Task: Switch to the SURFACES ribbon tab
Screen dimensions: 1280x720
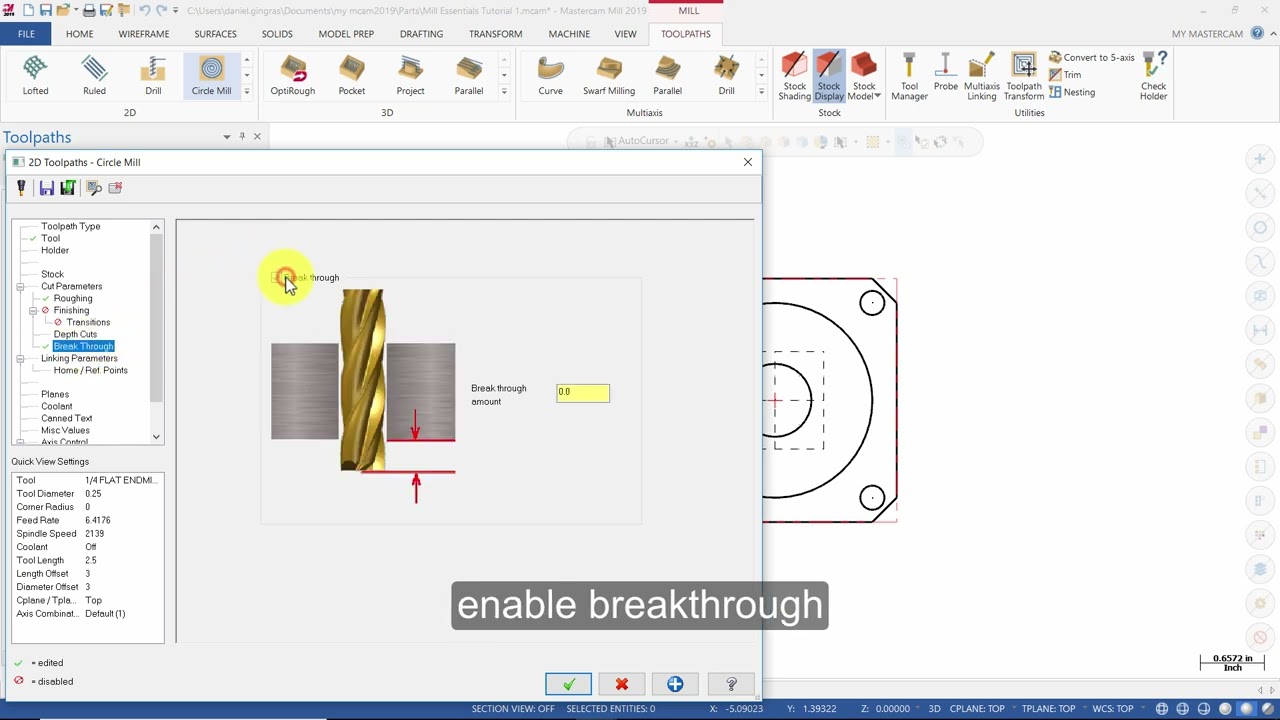Action: pyautogui.click(x=215, y=34)
